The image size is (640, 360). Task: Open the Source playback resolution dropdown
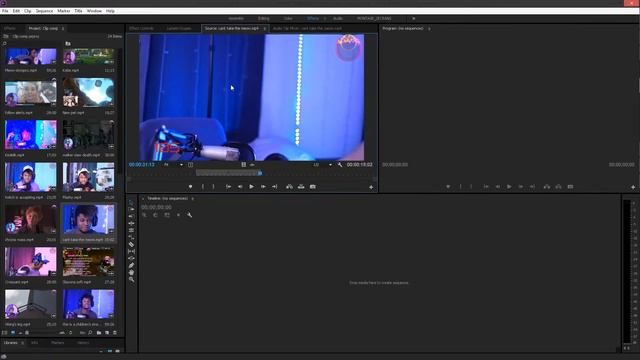click(x=323, y=164)
